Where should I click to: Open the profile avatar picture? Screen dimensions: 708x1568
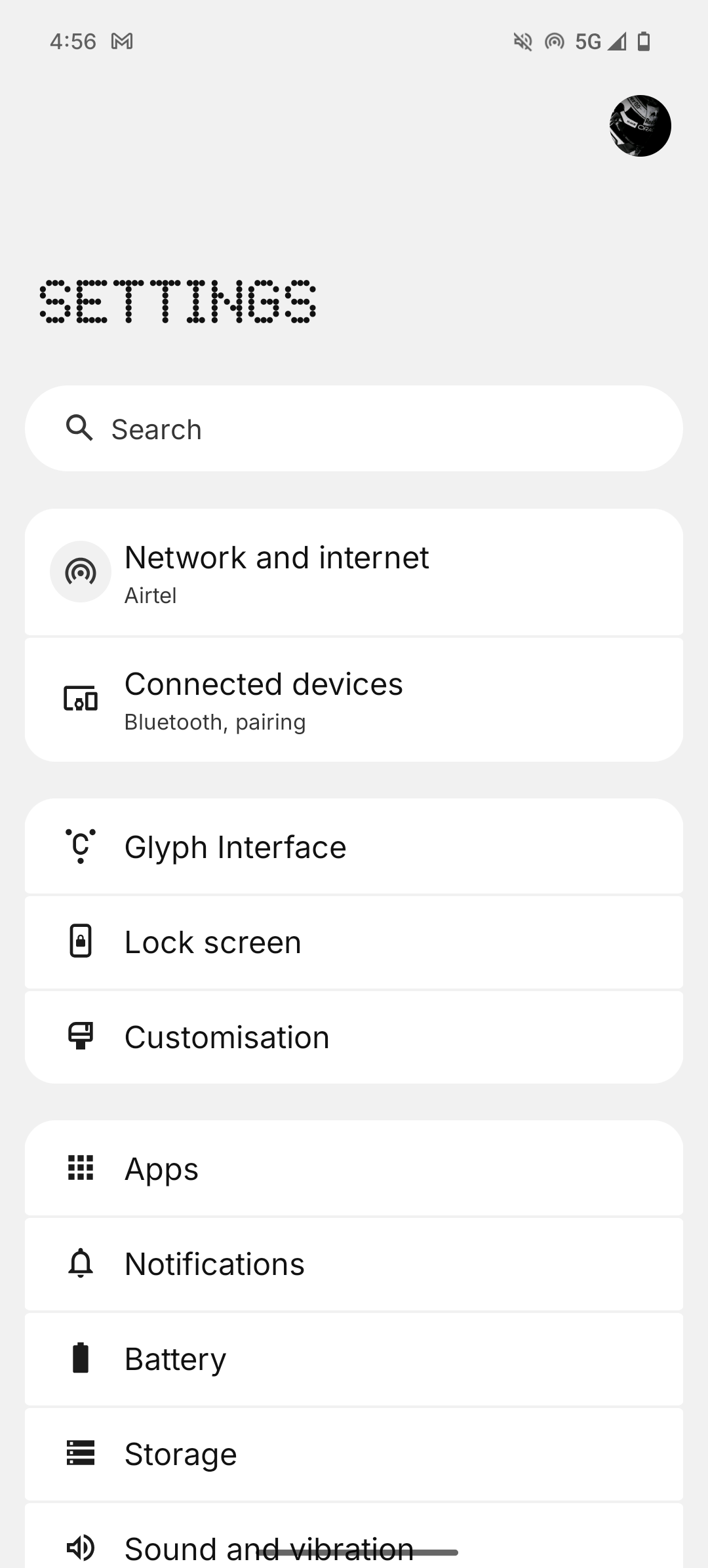click(x=640, y=126)
